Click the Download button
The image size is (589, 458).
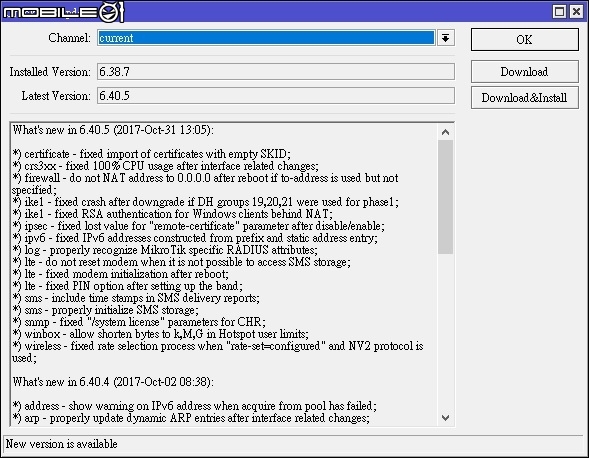coord(524,71)
